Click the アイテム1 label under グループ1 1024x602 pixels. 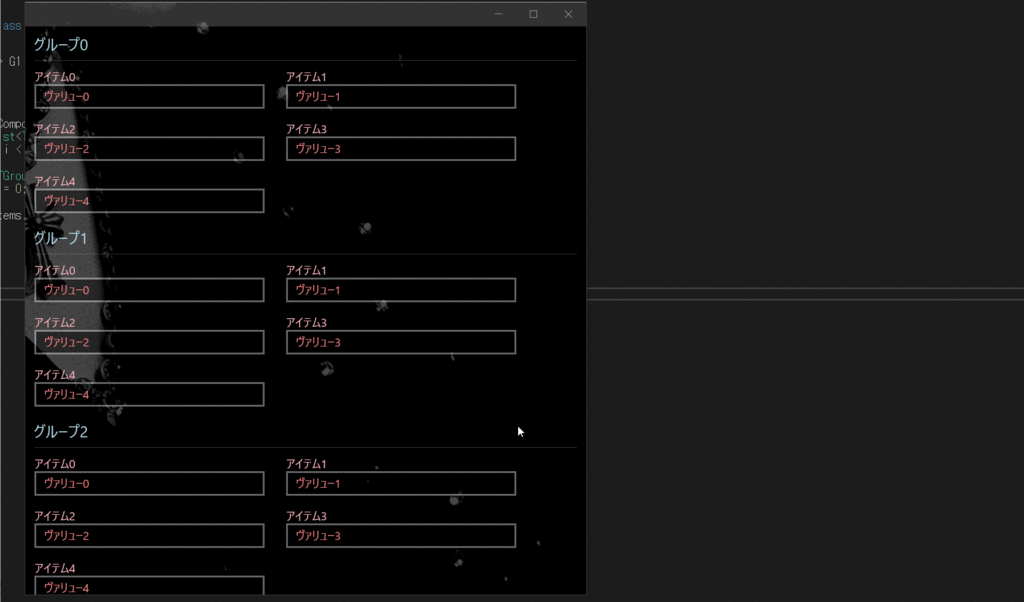point(306,270)
